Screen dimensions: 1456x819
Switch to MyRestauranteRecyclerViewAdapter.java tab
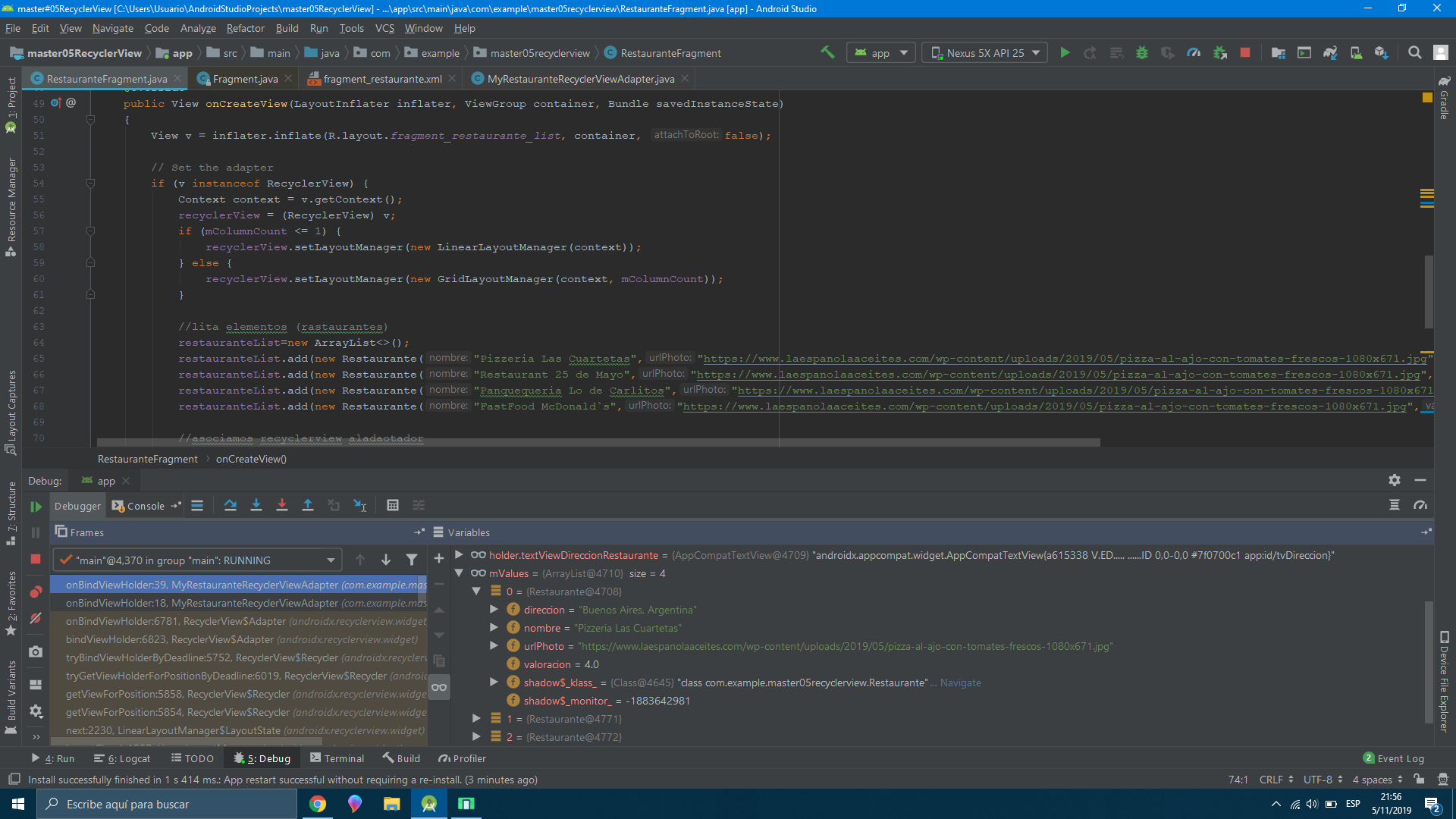point(580,79)
